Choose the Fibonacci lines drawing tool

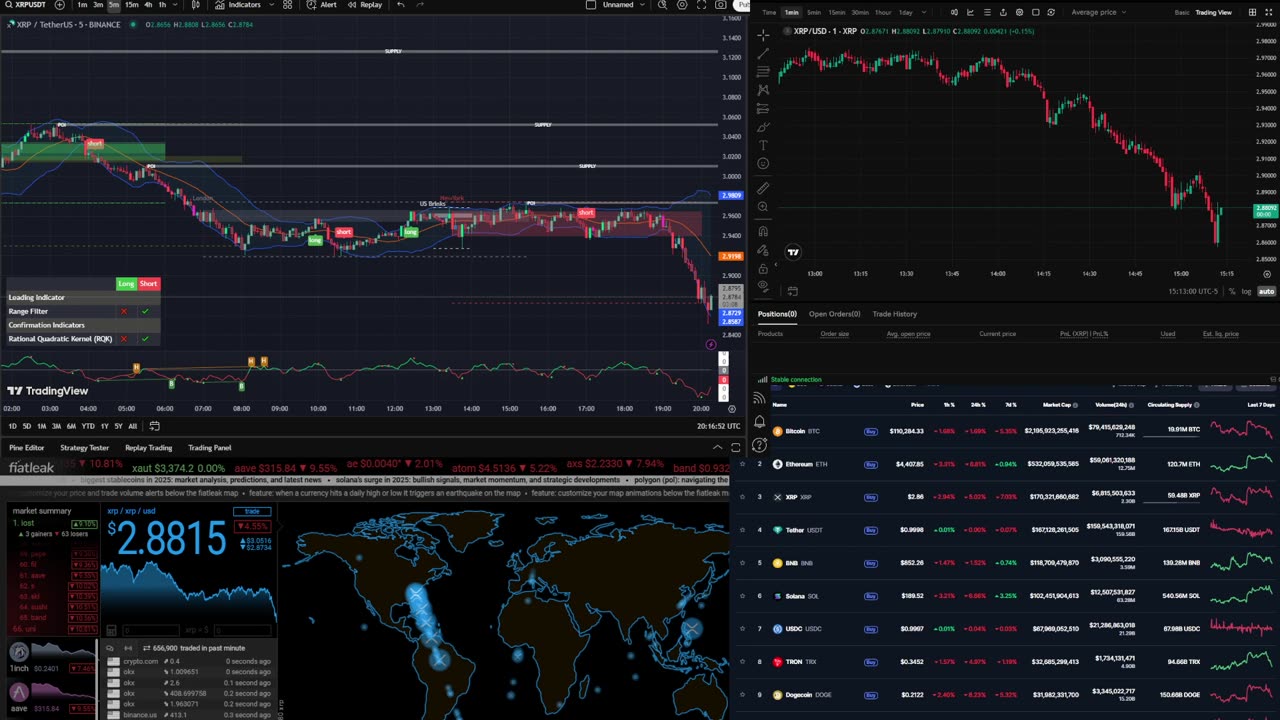[763, 71]
